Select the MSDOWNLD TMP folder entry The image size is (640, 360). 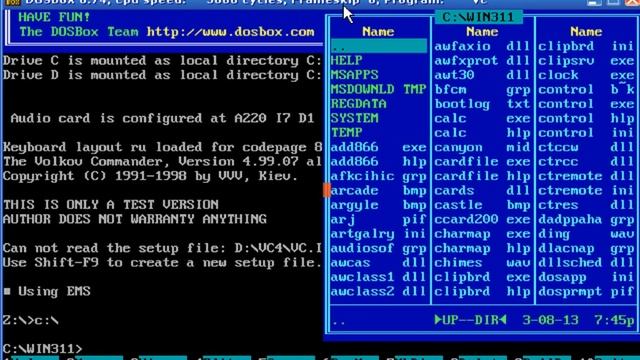click(379, 89)
